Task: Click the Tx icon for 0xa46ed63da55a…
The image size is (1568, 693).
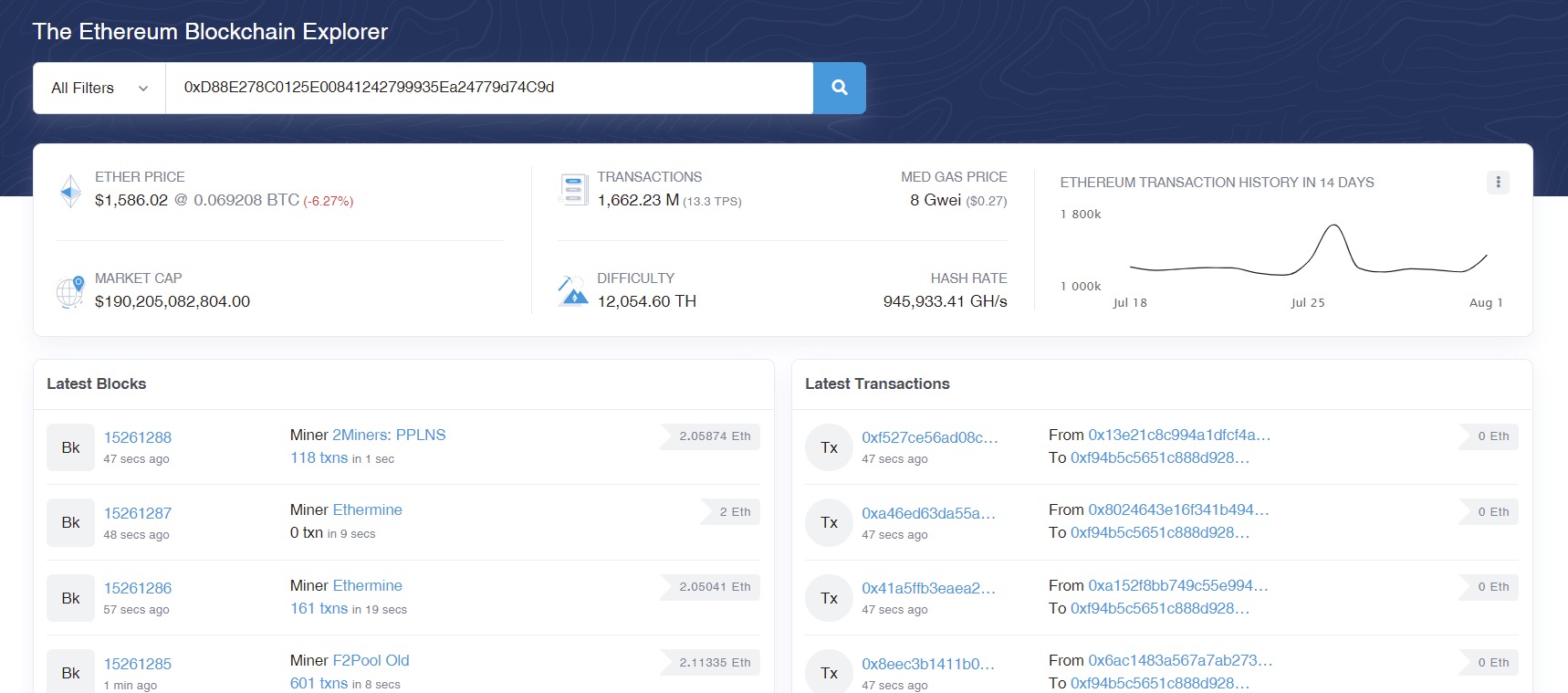Action: pos(829,522)
